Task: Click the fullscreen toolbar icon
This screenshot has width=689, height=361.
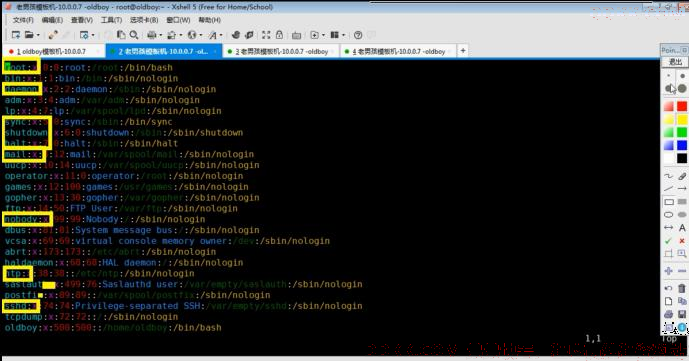Action: tap(266, 35)
